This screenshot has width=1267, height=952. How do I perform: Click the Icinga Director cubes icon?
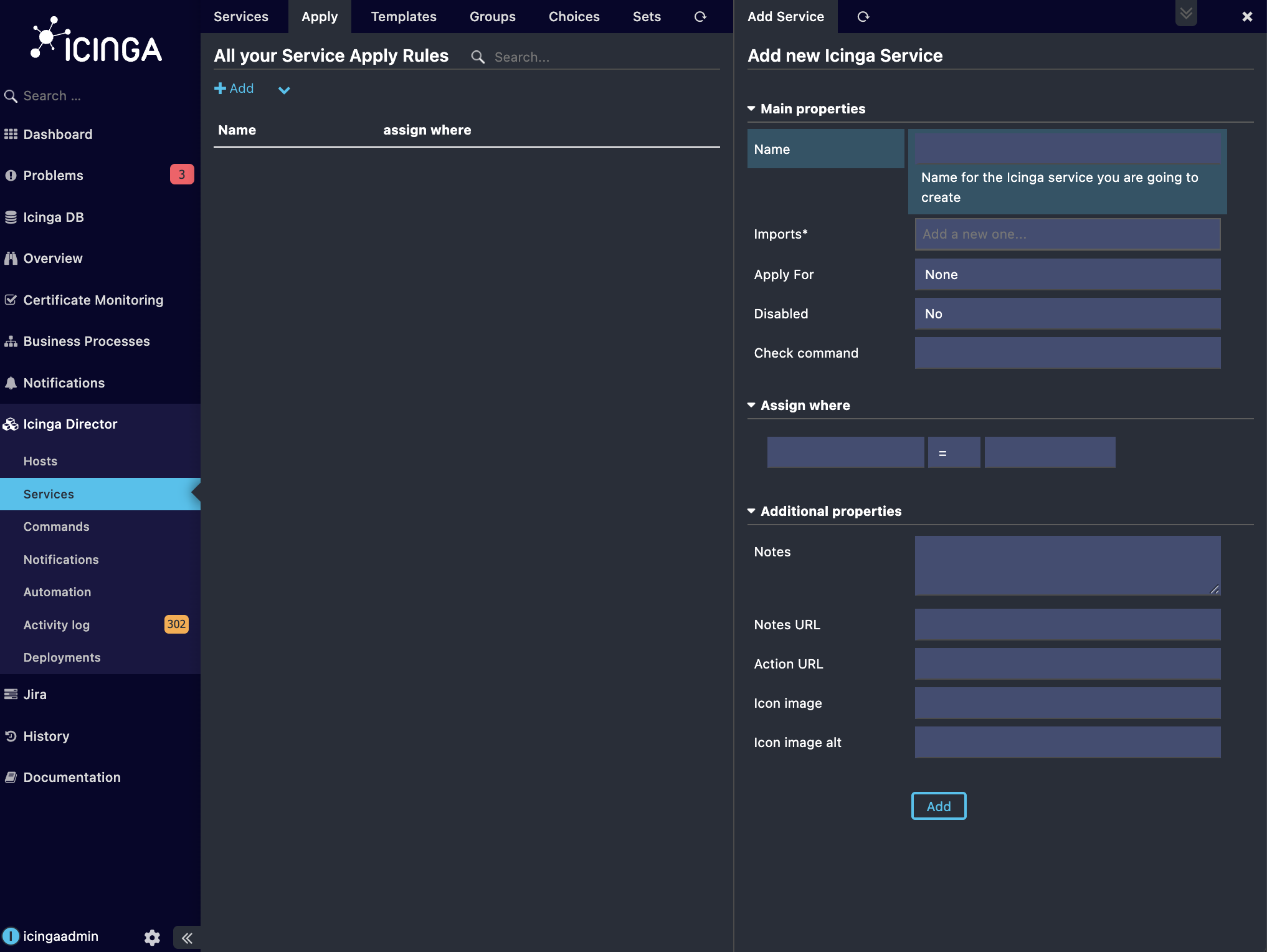click(x=11, y=424)
